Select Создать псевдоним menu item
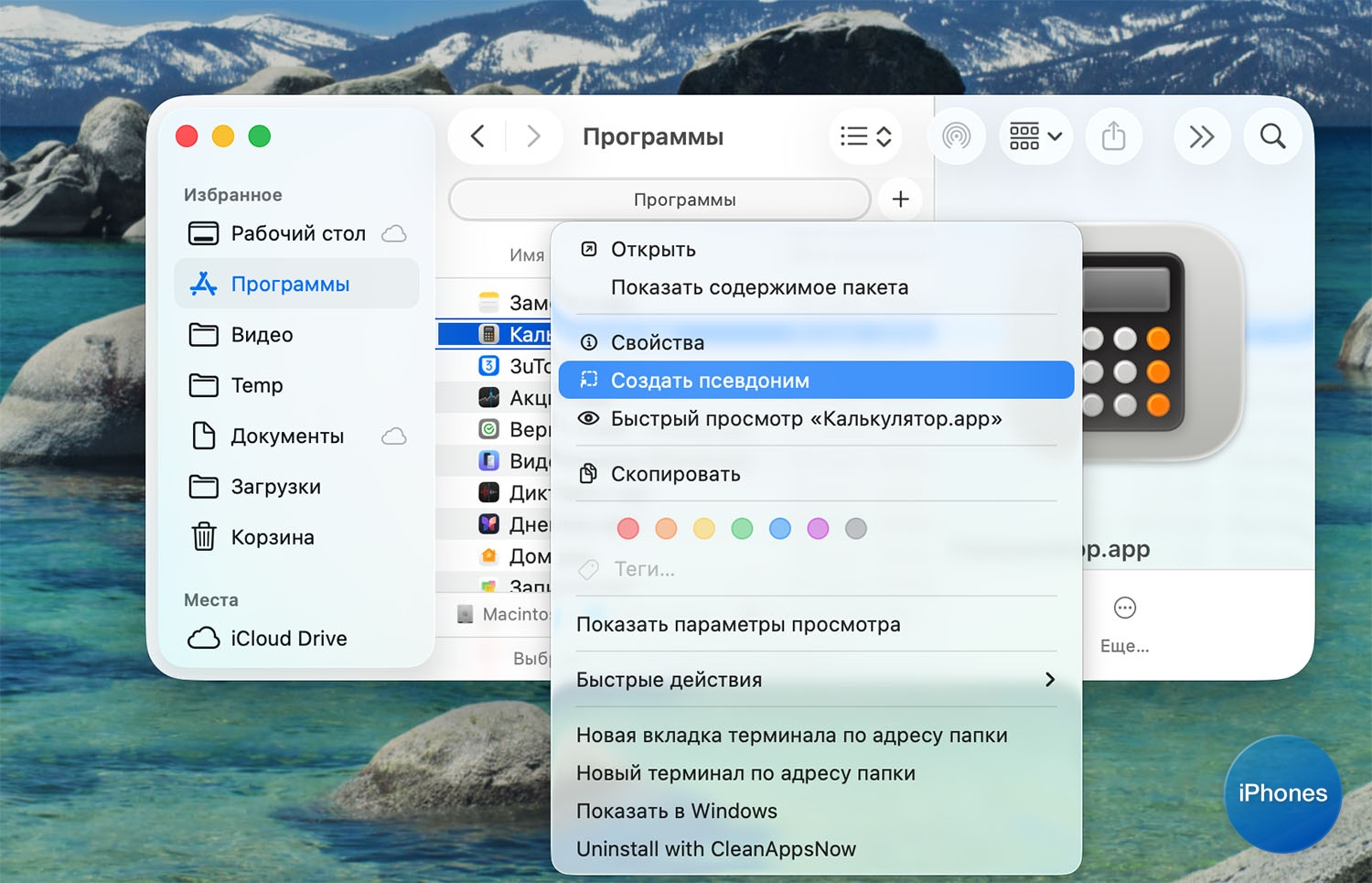Screen dimensions: 1372x883 pos(710,381)
